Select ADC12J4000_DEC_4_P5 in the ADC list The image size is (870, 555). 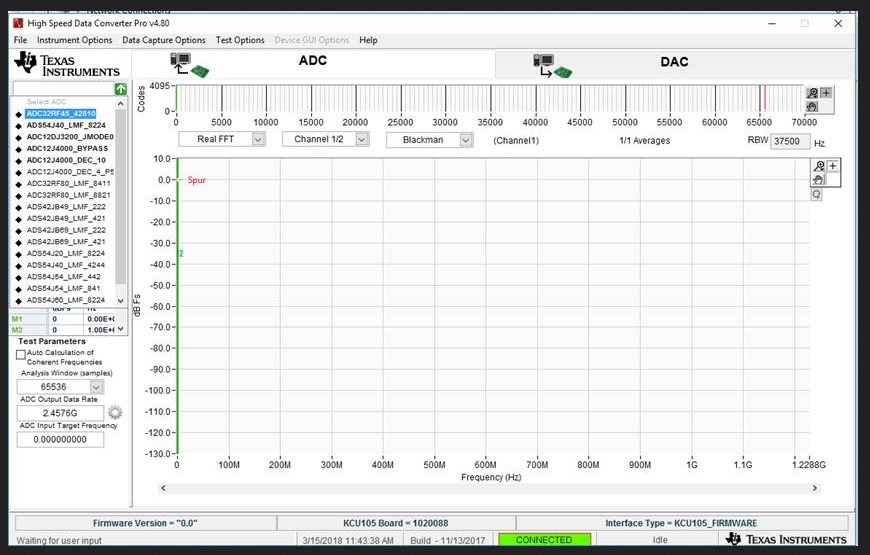pos(70,171)
